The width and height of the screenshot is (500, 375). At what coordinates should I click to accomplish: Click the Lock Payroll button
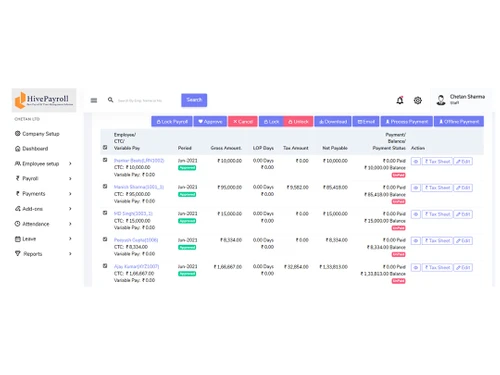click(172, 122)
